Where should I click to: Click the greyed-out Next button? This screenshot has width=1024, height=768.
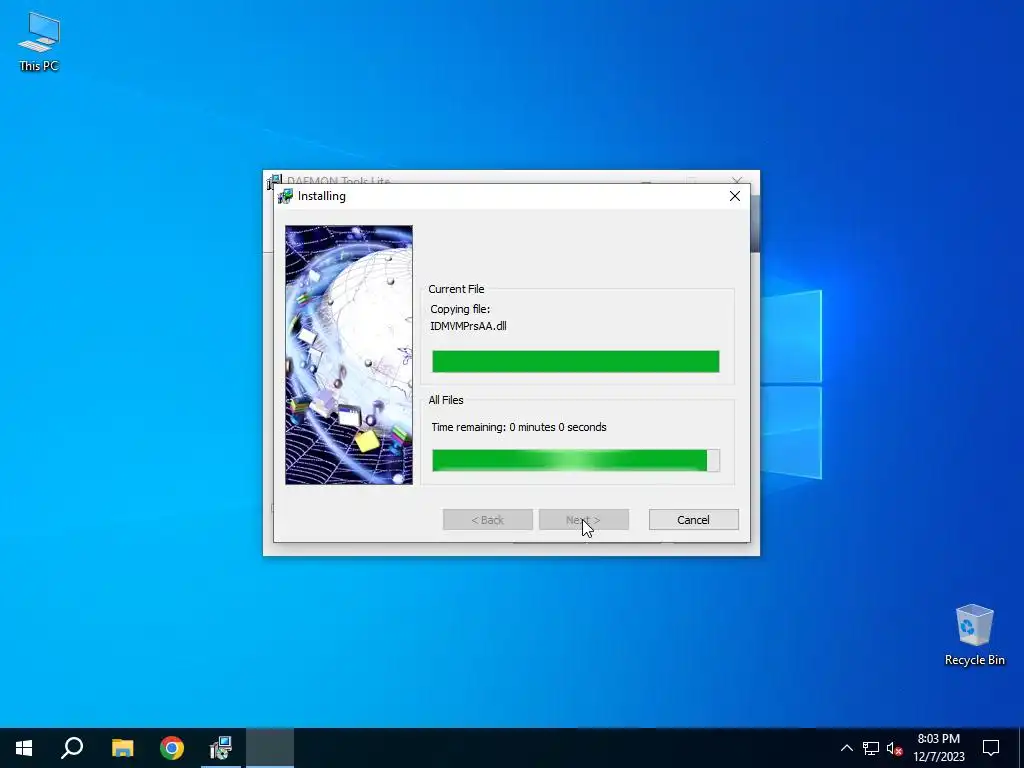(584, 520)
